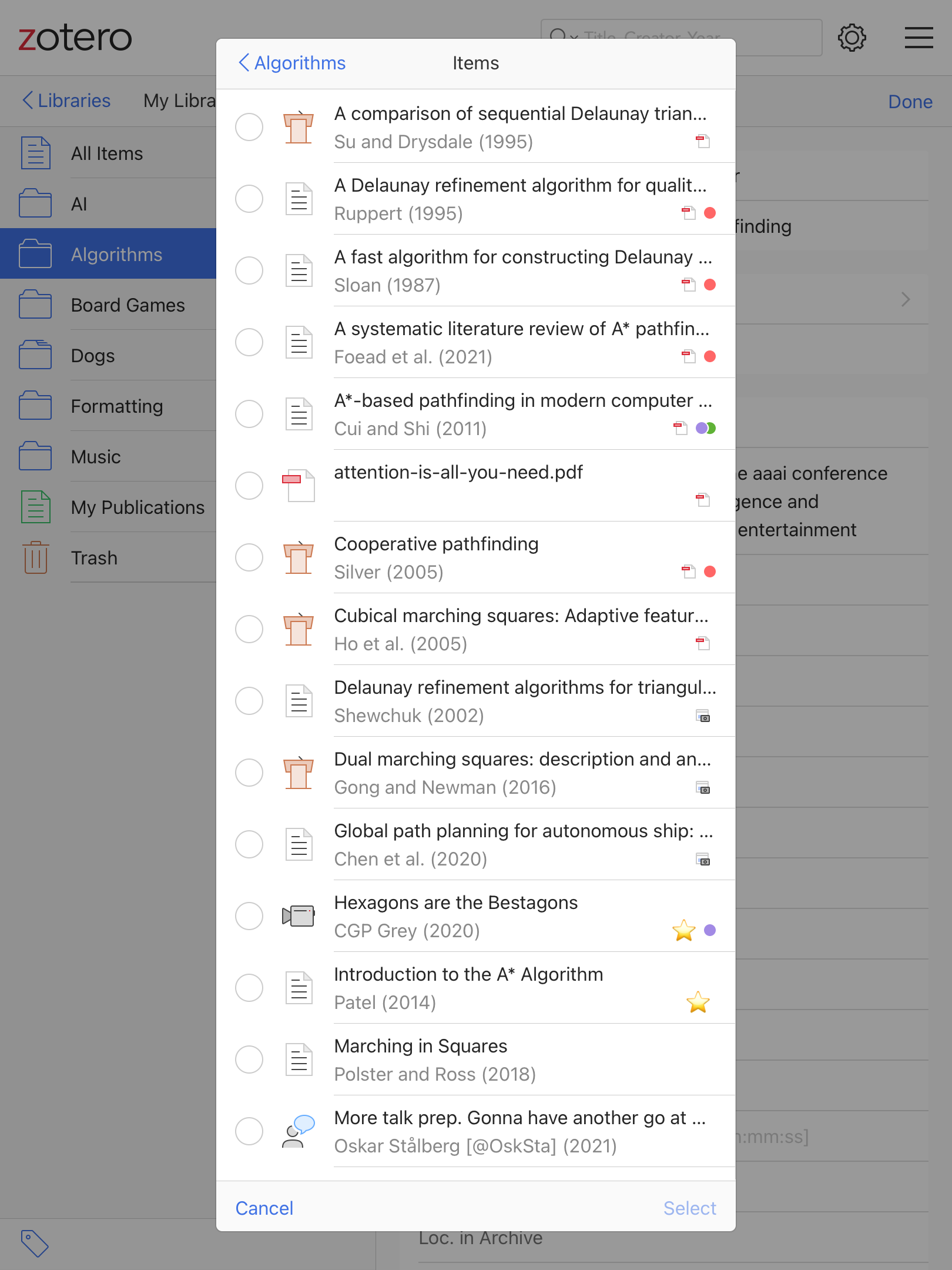Tap Done in the top right
The width and height of the screenshot is (952, 1270).
910,102
